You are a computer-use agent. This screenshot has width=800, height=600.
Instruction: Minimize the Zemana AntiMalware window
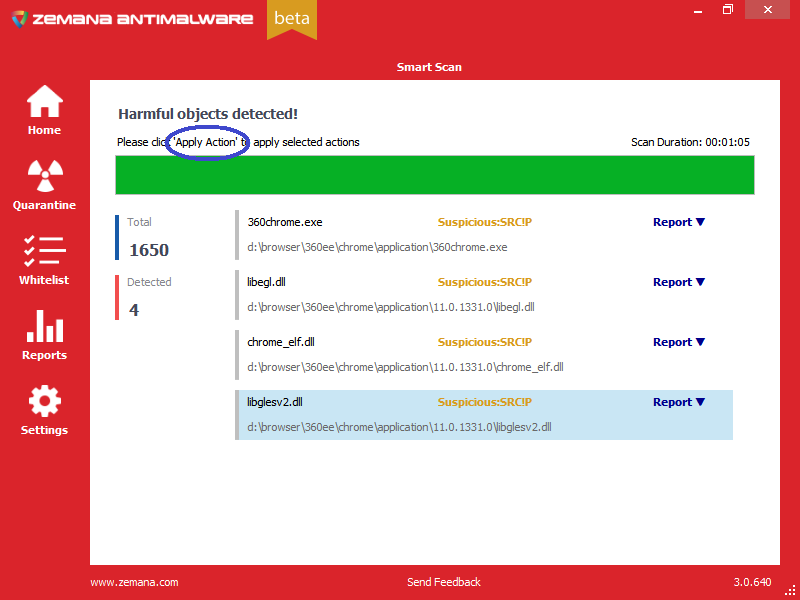point(698,10)
